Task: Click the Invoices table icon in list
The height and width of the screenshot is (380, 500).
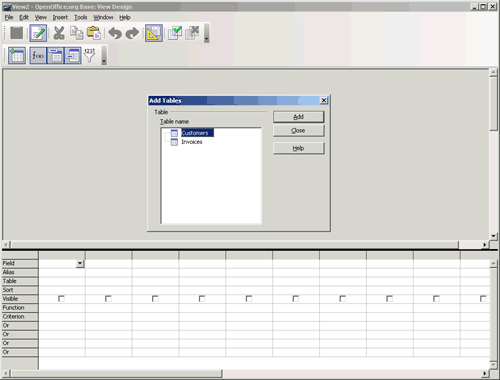Action: coord(174,142)
